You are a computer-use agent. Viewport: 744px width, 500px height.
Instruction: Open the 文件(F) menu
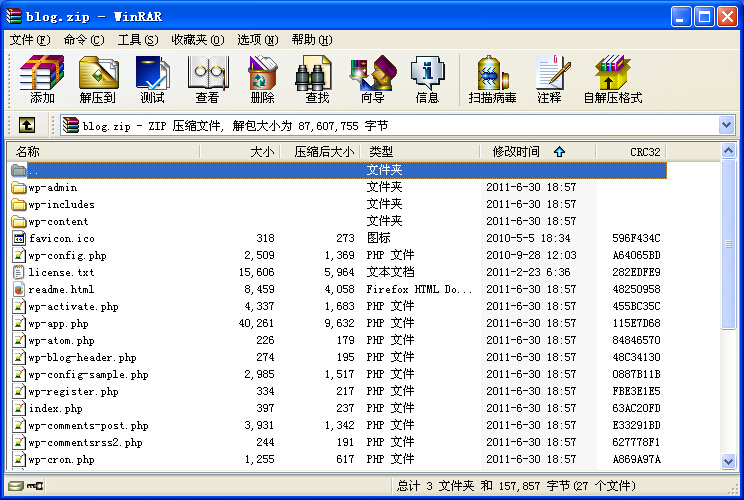30,40
